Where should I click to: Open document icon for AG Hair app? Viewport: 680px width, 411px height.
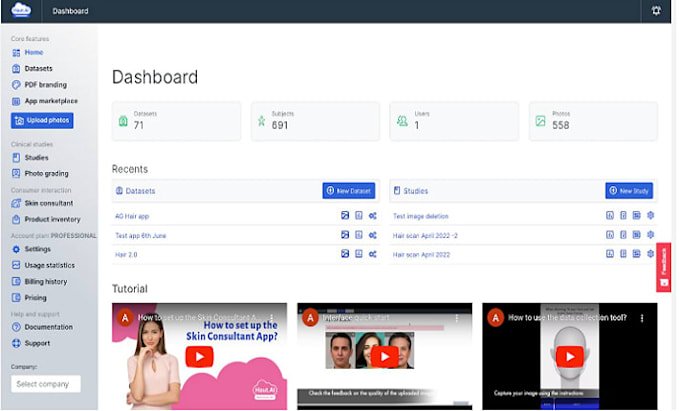tap(359, 215)
